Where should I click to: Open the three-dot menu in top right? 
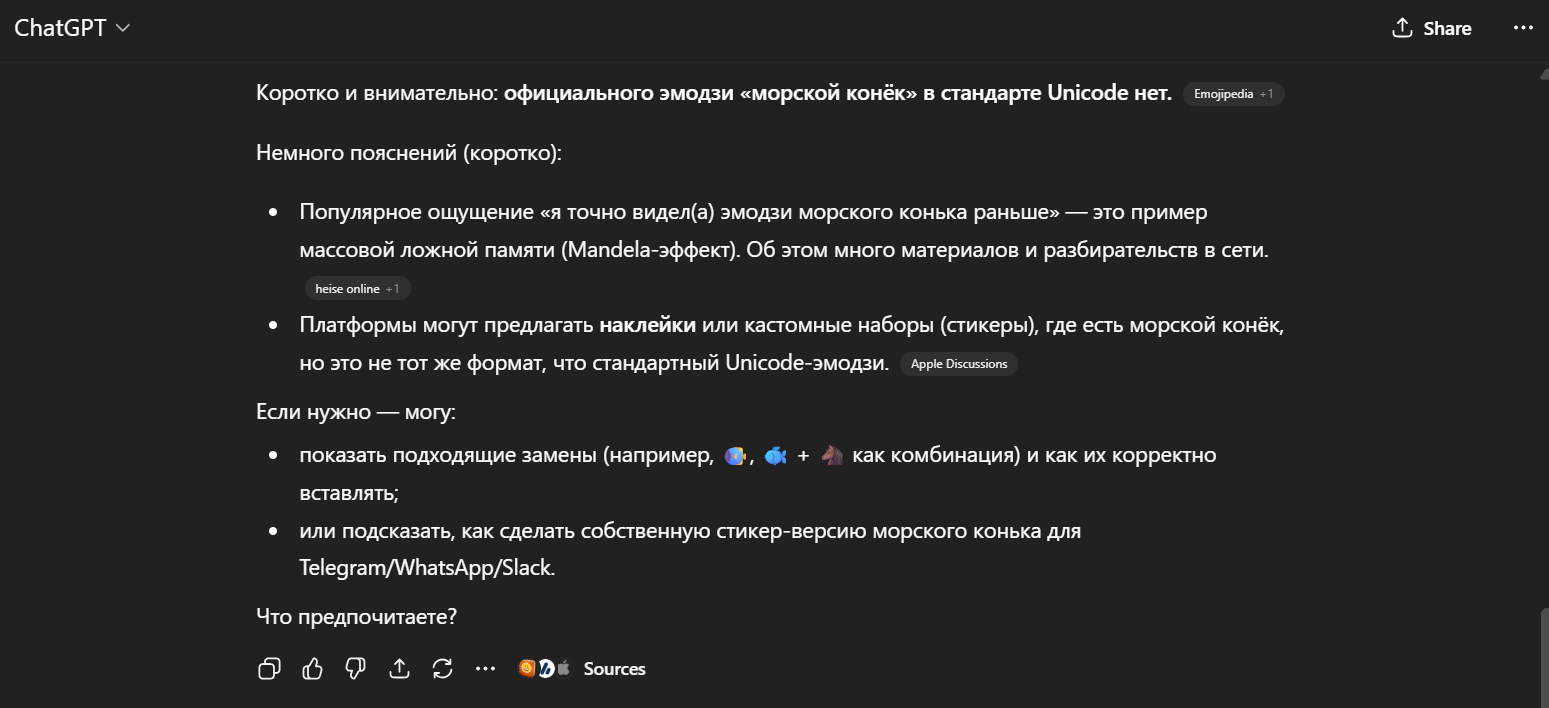pyautogui.click(x=1523, y=28)
